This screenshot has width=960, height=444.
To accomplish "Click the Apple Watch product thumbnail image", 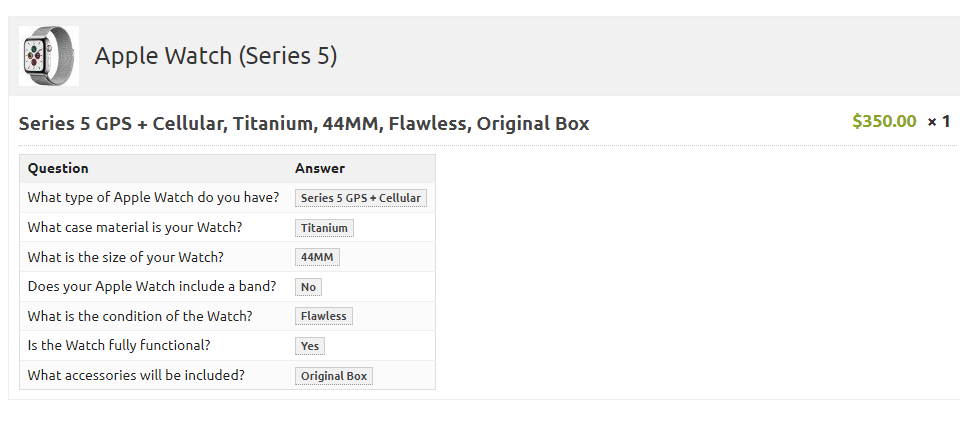I will 48,56.
